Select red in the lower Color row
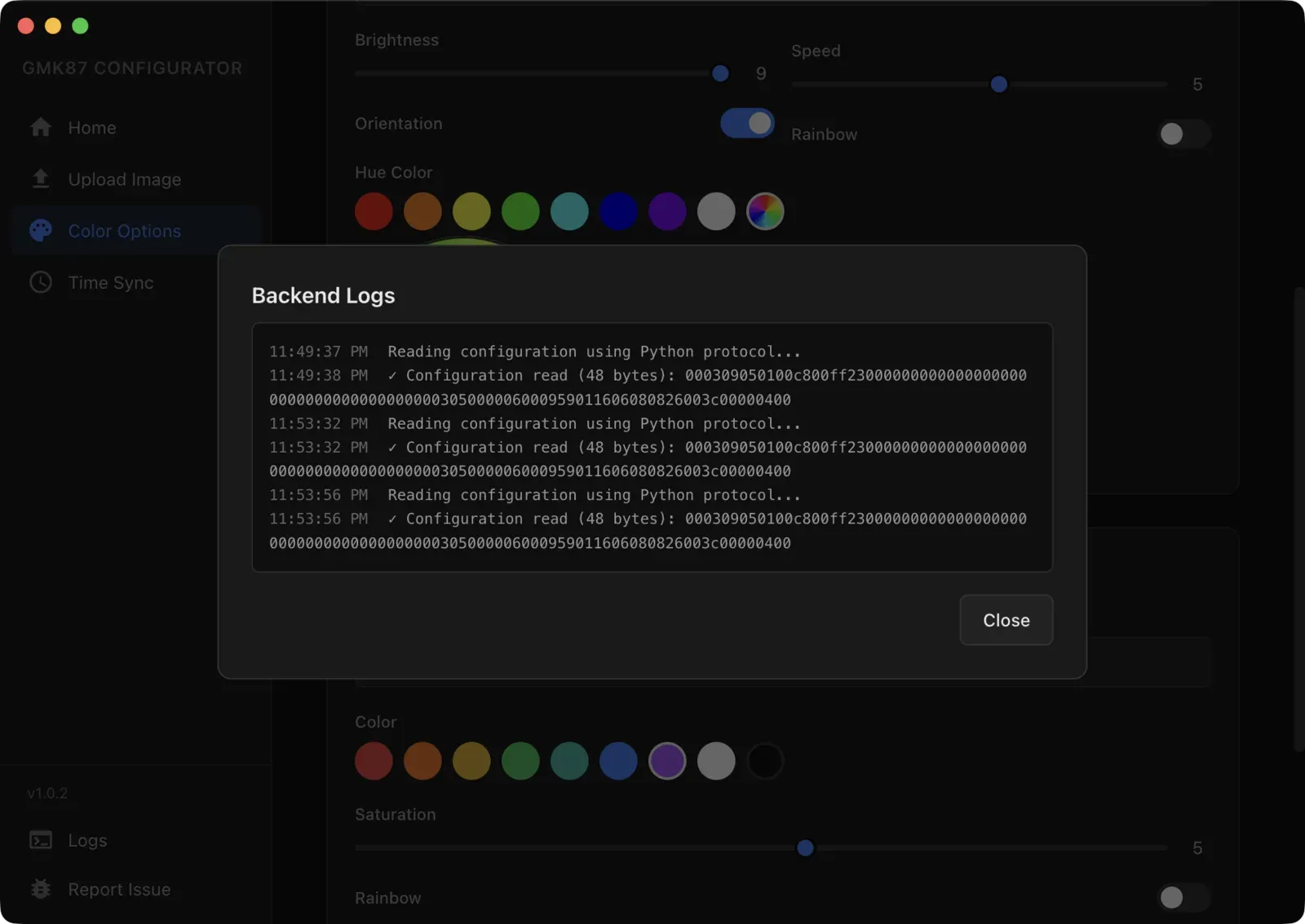The height and width of the screenshot is (924, 1305). click(x=374, y=761)
